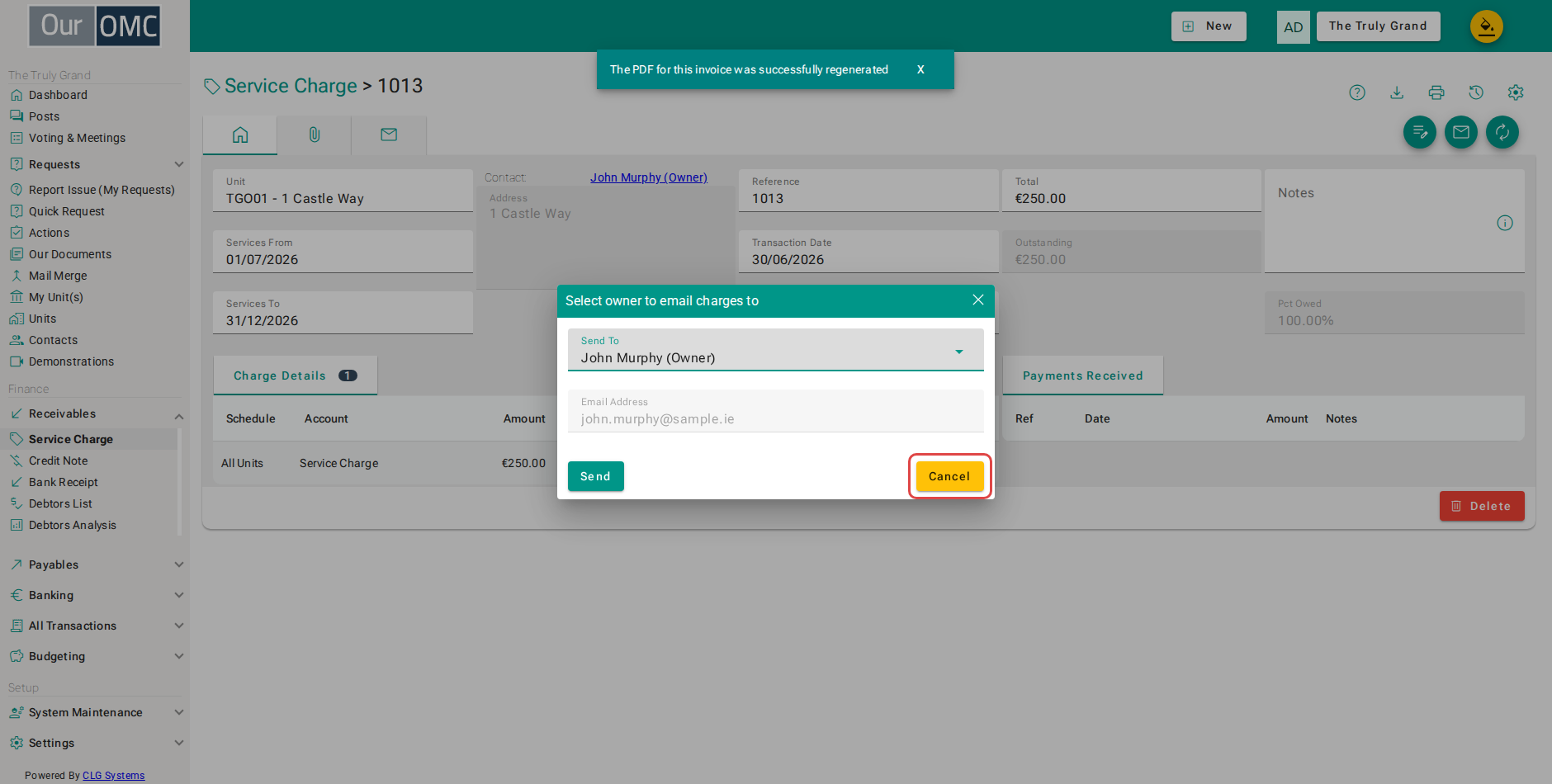
Task: Switch to the email envelope tab
Action: 389,135
